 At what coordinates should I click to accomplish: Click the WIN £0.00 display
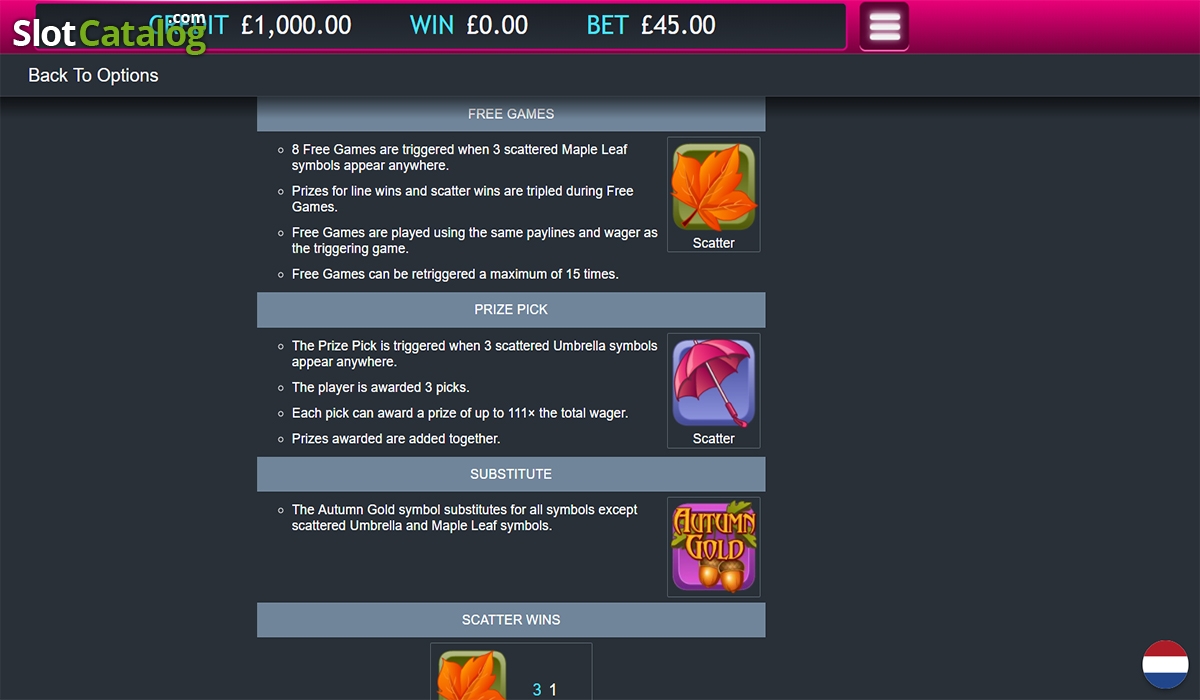(469, 25)
